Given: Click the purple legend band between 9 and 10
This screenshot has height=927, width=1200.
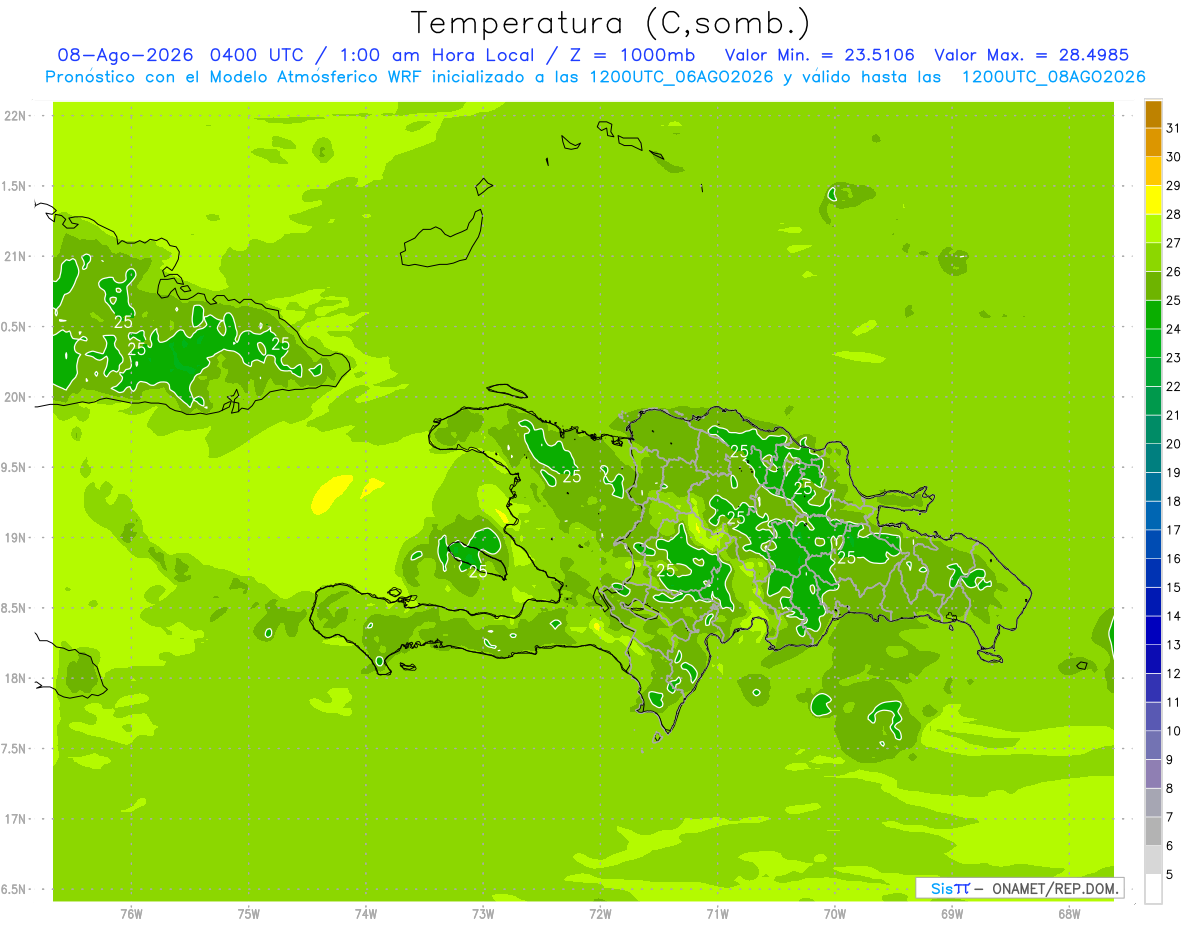Looking at the screenshot, I should (1153, 746).
